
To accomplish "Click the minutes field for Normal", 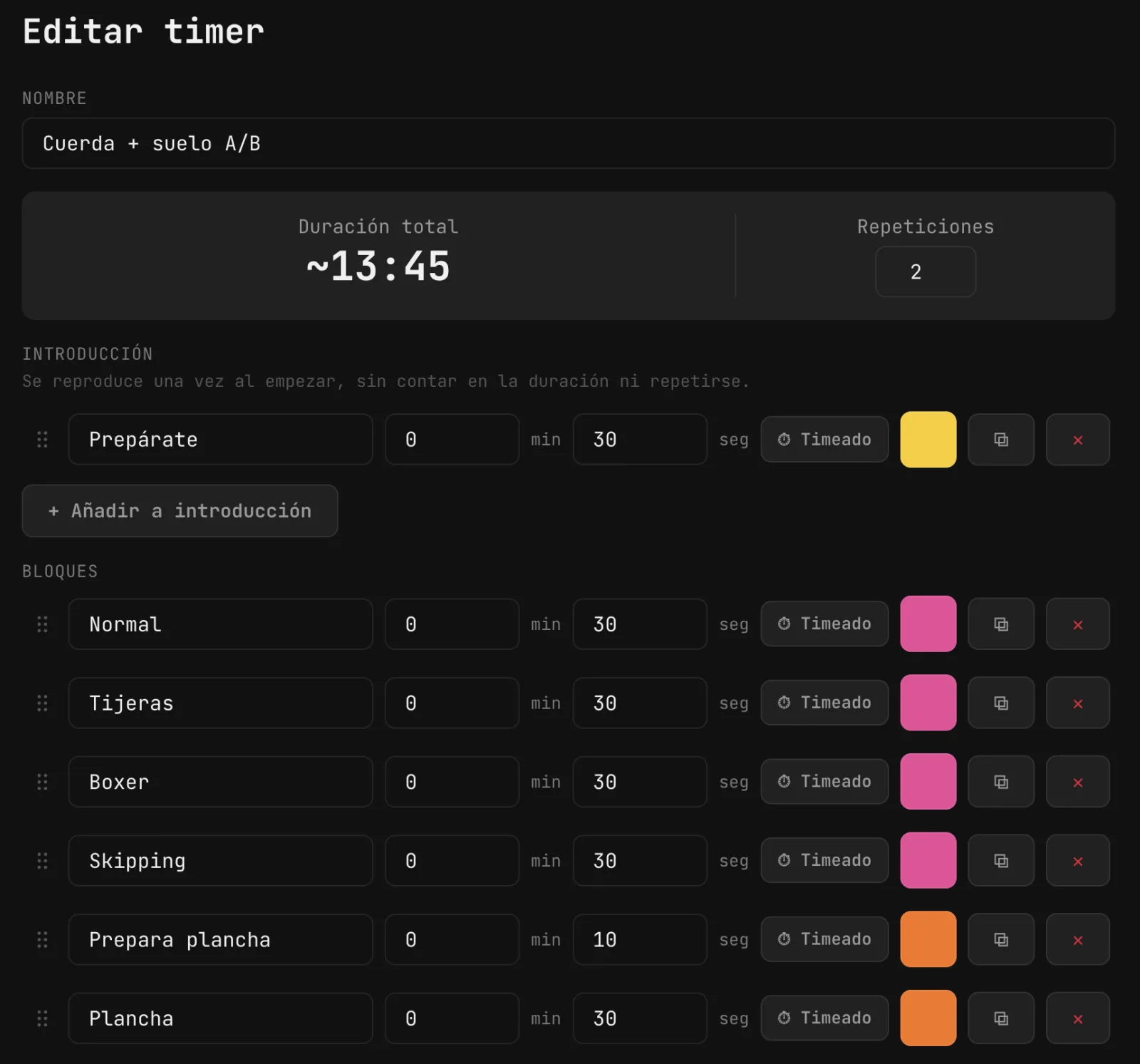I will (x=452, y=624).
